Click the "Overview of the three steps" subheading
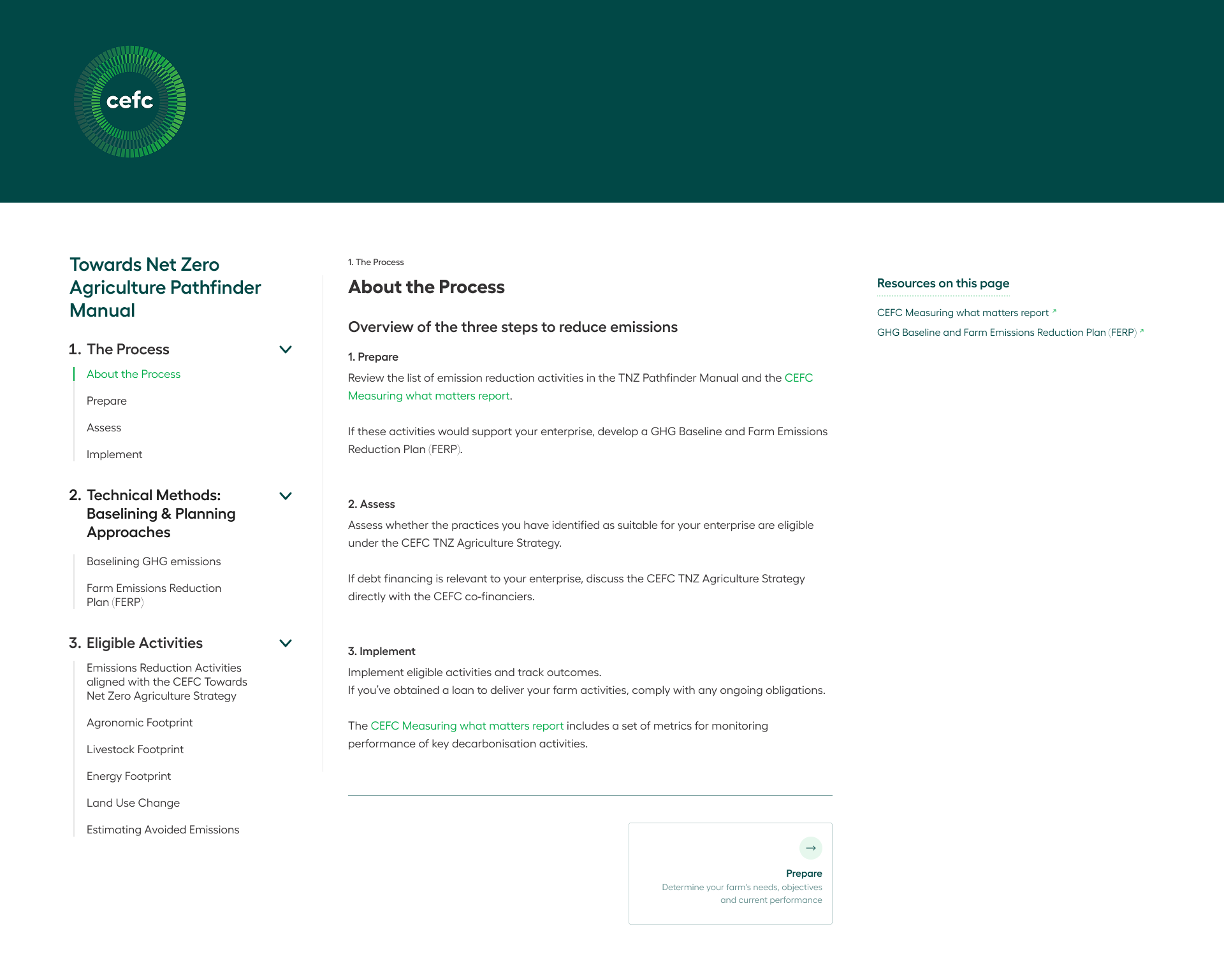Viewport: 1224px width, 980px height. pyautogui.click(x=513, y=327)
